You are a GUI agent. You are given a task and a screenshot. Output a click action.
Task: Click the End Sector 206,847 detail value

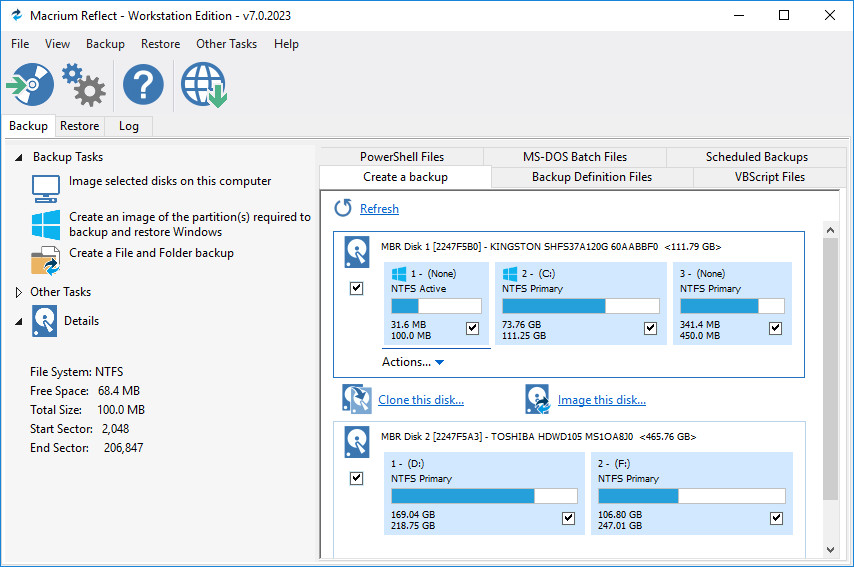(x=124, y=448)
